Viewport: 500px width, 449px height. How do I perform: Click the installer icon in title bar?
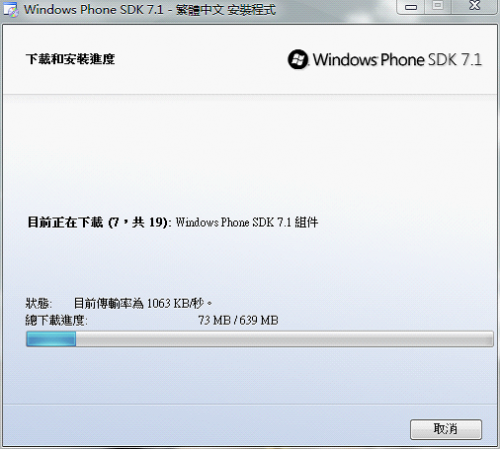click(11, 10)
